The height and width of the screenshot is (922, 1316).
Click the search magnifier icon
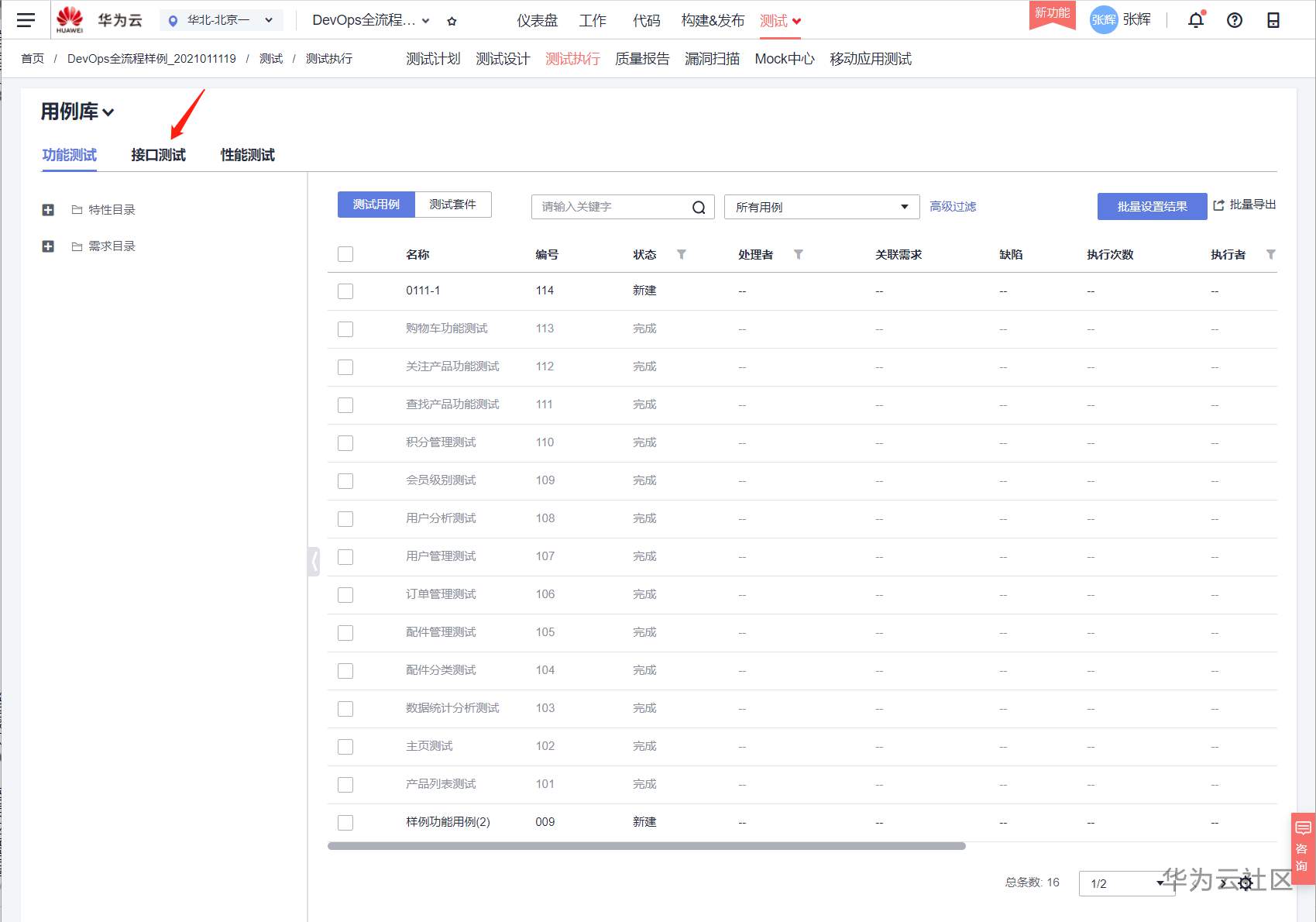point(699,207)
